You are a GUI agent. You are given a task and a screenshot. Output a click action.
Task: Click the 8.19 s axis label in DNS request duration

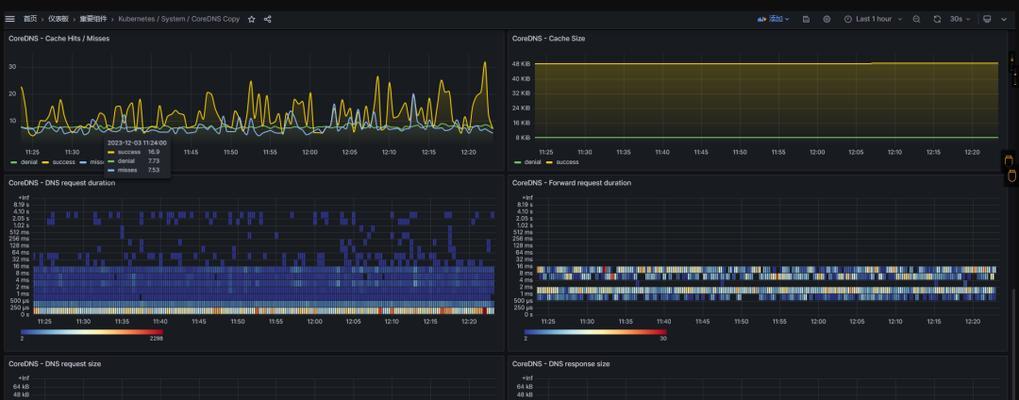click(21, 204)
